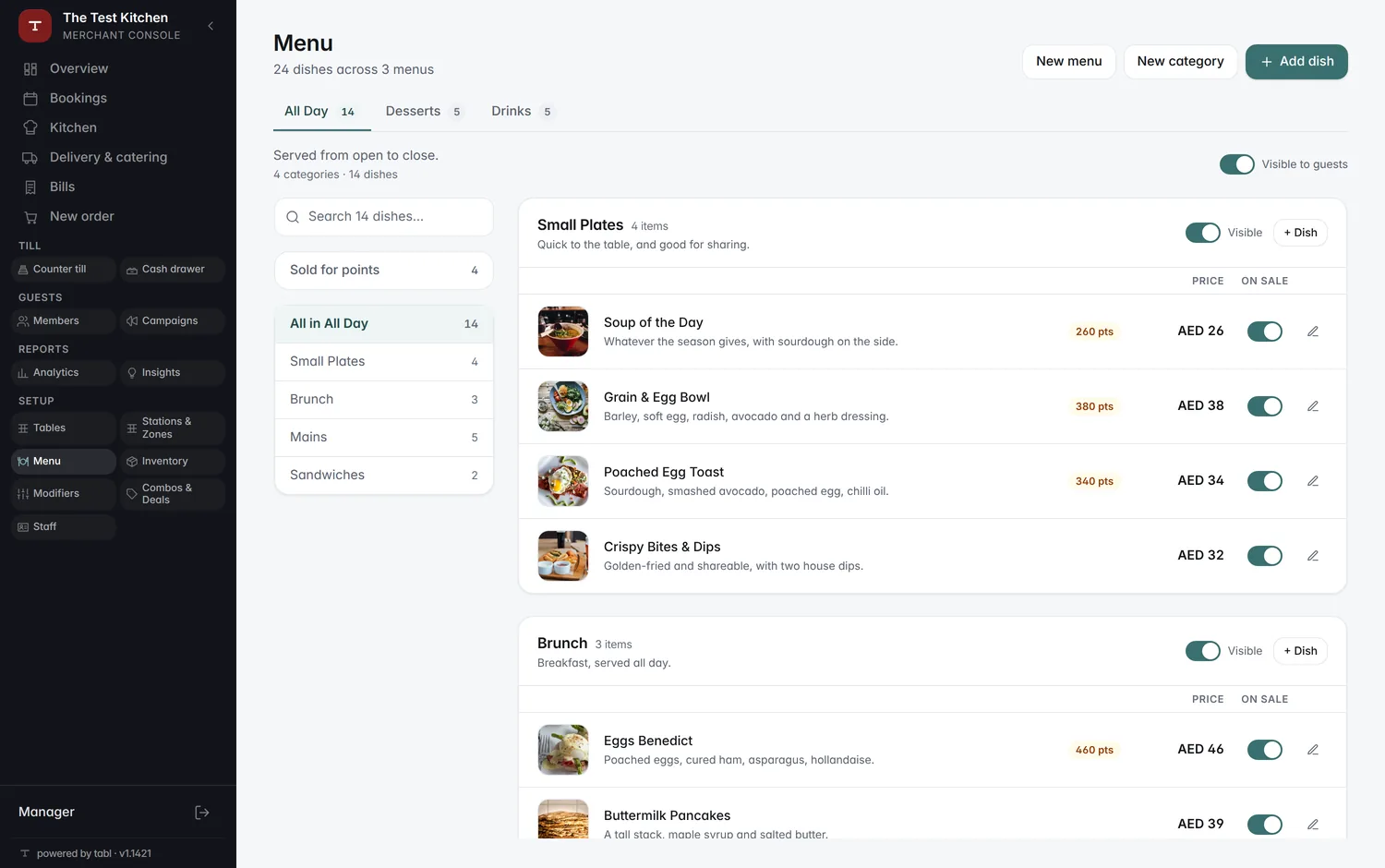Open the Members page
This screenshot has width=1385, height=868.
coord(64,321)
